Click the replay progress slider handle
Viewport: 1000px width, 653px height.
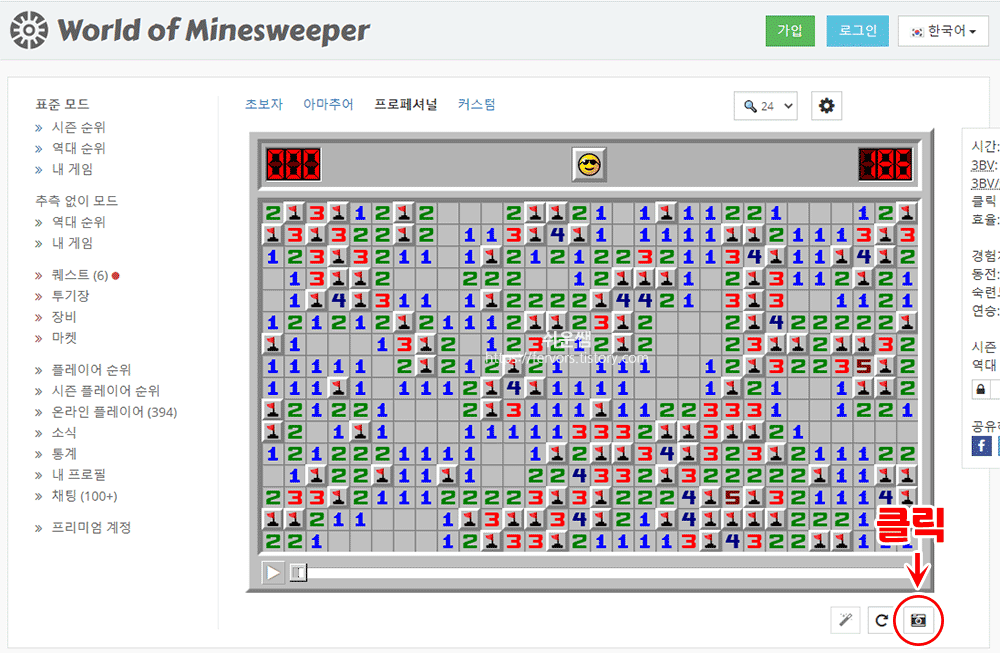click(298, 573)
